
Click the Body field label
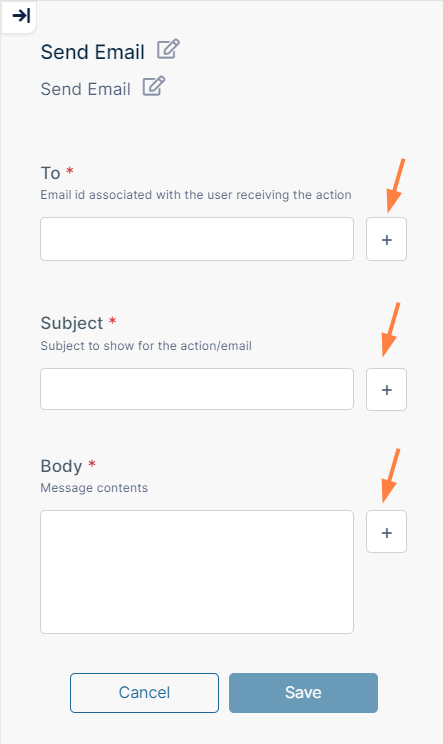(61, 466)
